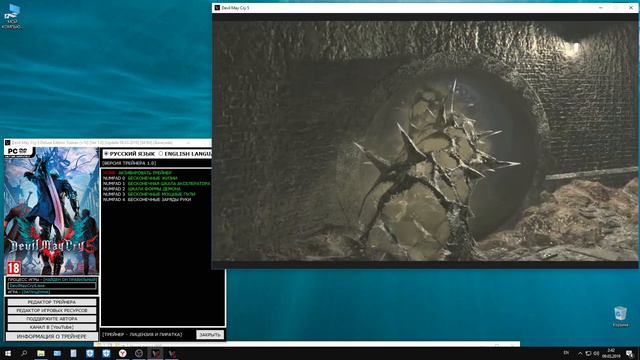Click the network tray icon
640x360 pixels.
tap(589, 353)
